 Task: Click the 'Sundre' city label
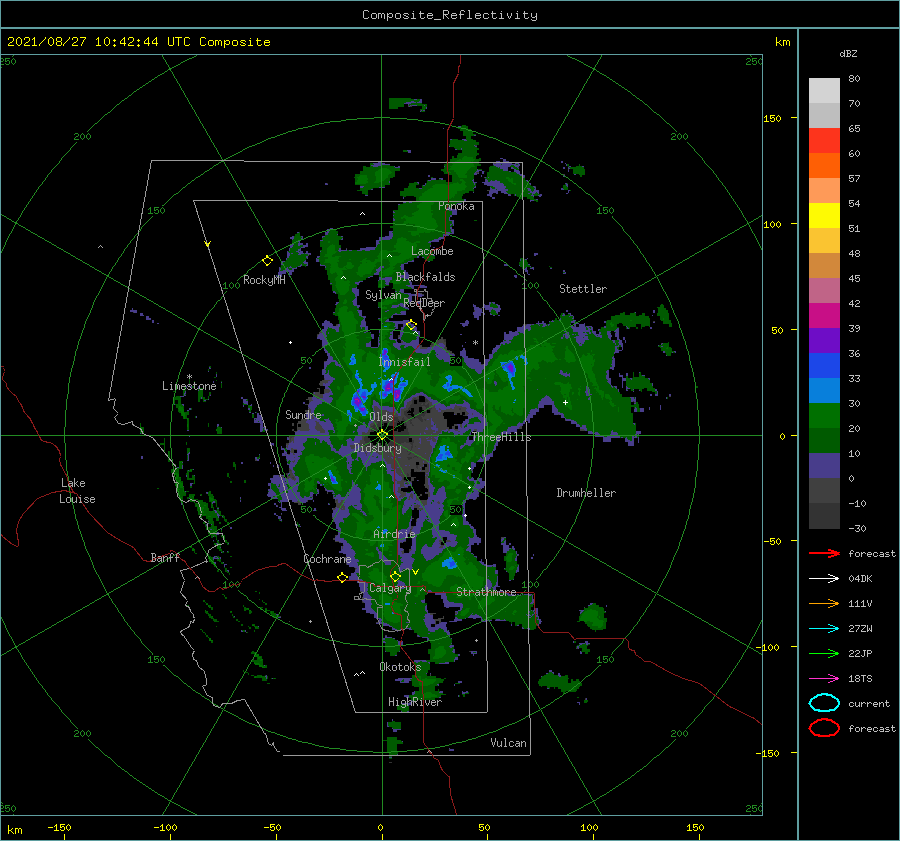coord(303,414)
